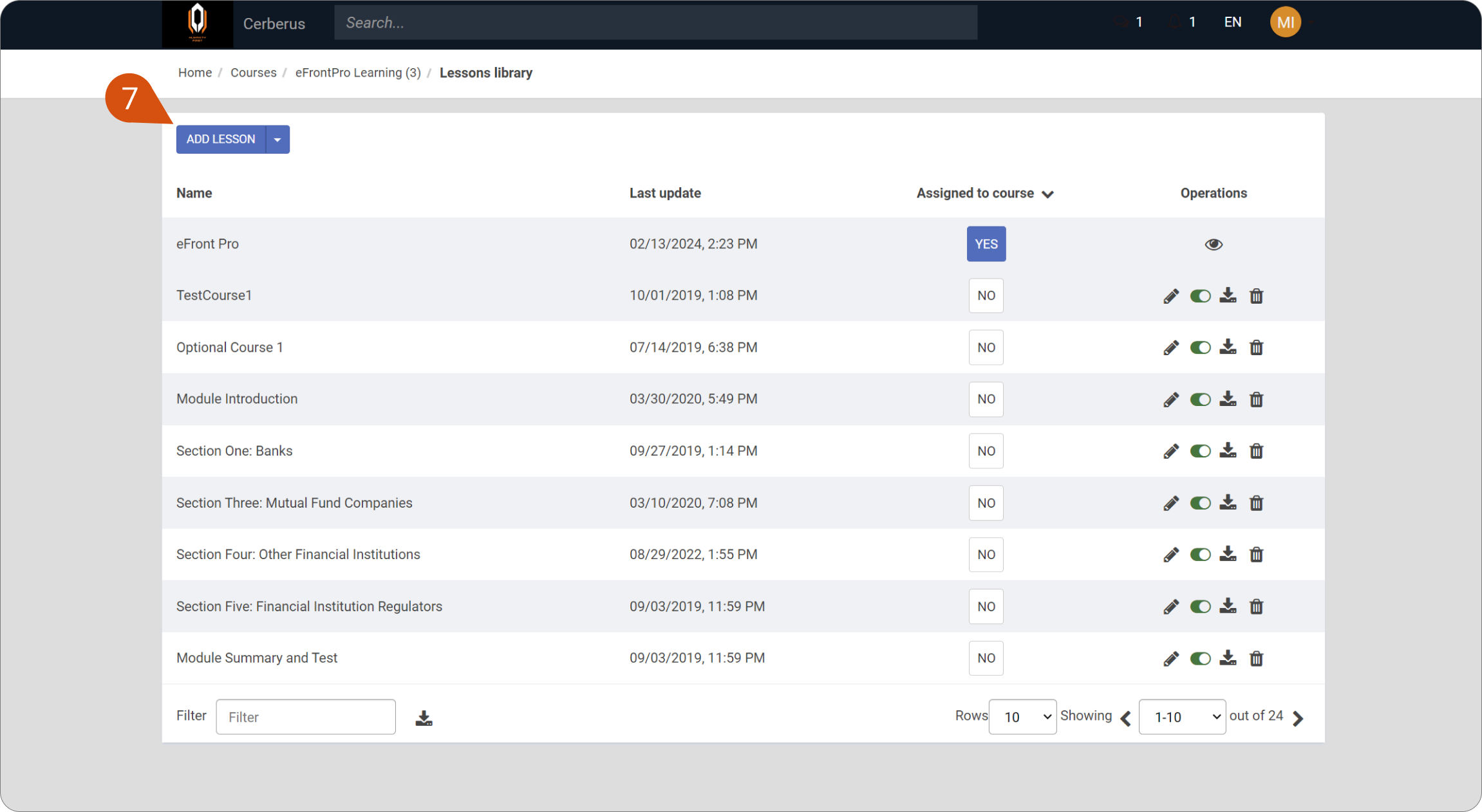Deactivate the Module Introduction lesson
The width and height of the screenshot is (1482, 812).
coord(1200,400)
